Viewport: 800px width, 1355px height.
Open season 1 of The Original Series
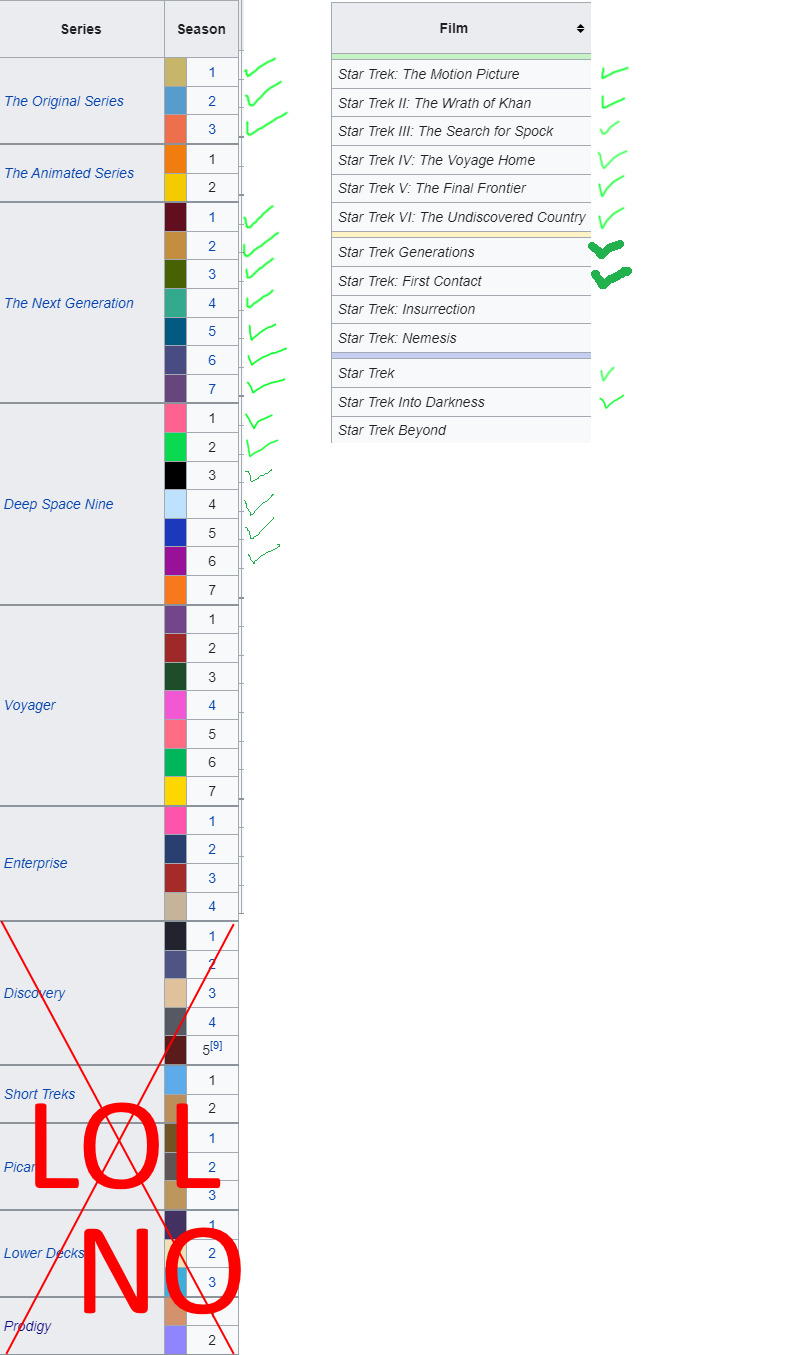(x=212, y=72)
